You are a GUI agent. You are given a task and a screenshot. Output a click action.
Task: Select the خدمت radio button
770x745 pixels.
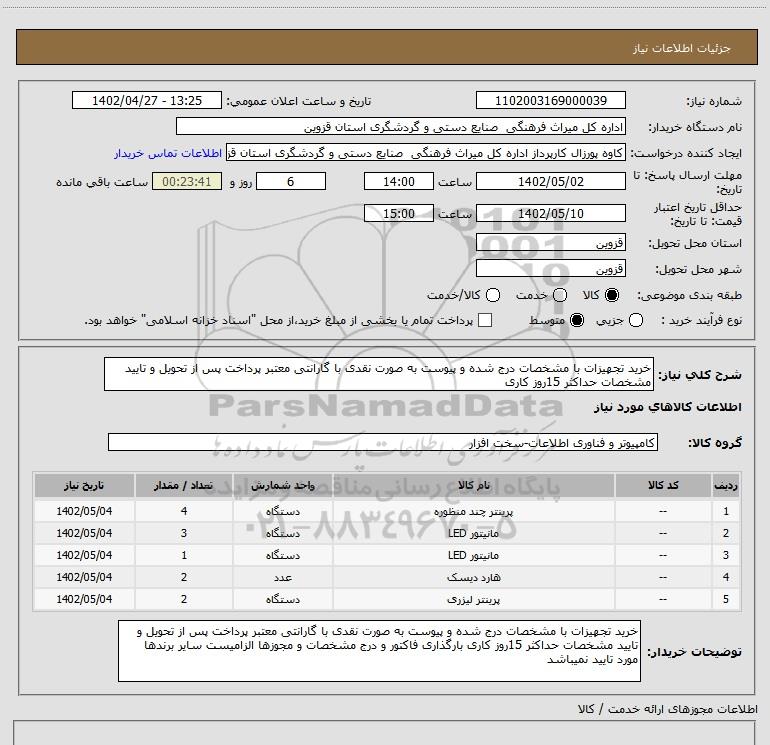tap(560, 295)
